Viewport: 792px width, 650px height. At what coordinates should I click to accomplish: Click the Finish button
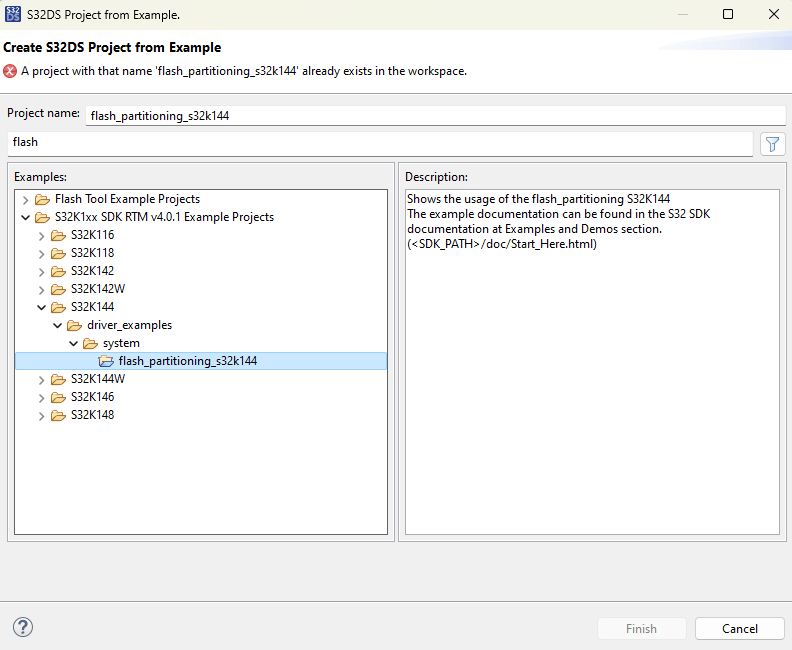[x=641, y=629]
